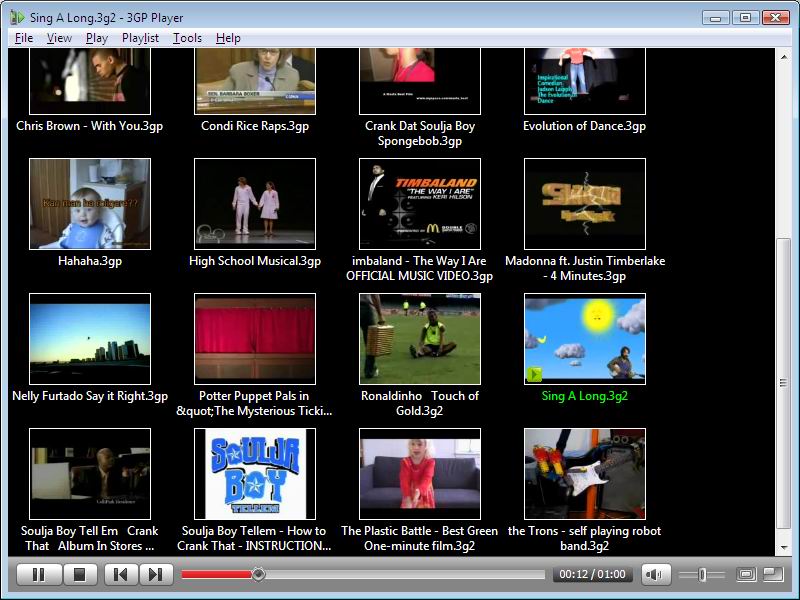Pause the current video playback
This screenshot has width=800, height=600.
click(39, 574)
